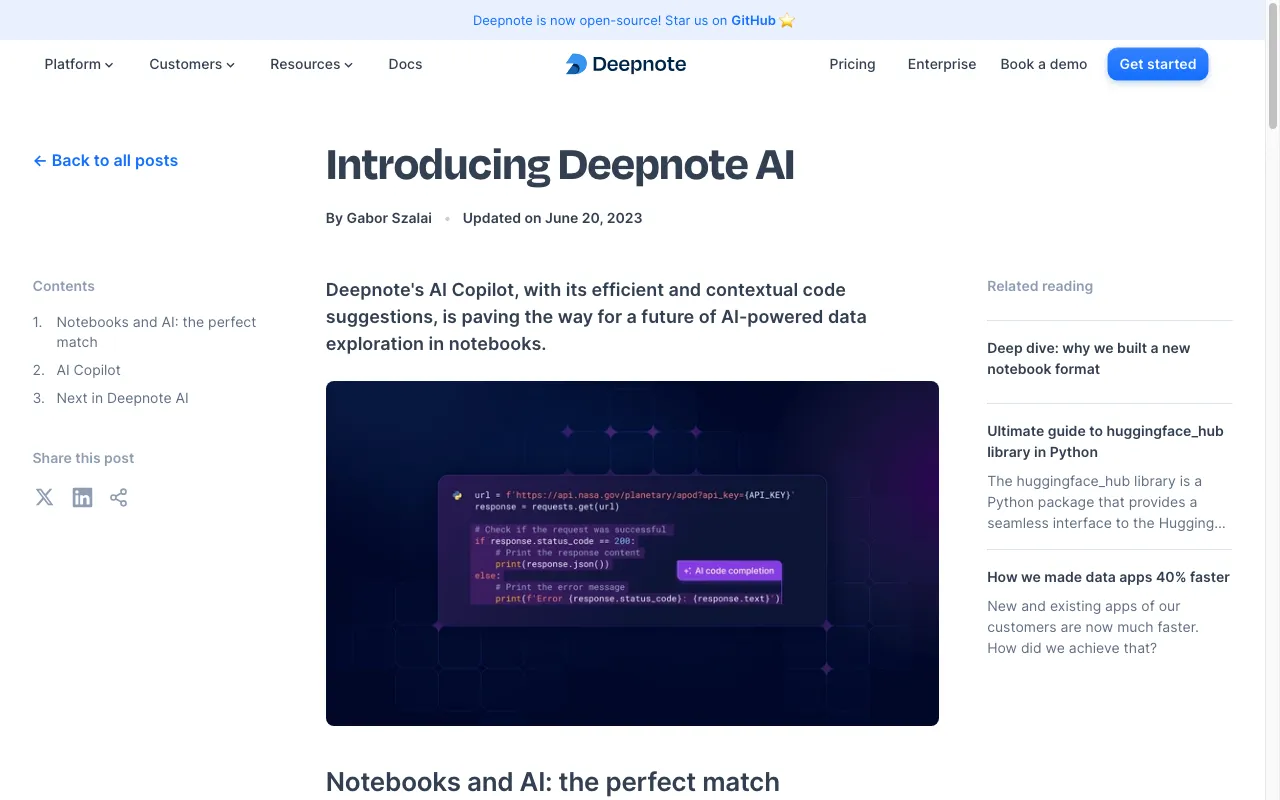Image resolution: width=1280 pixels, height=800 pixels.
Task: Open the Docs page
Action: (405, 64)
